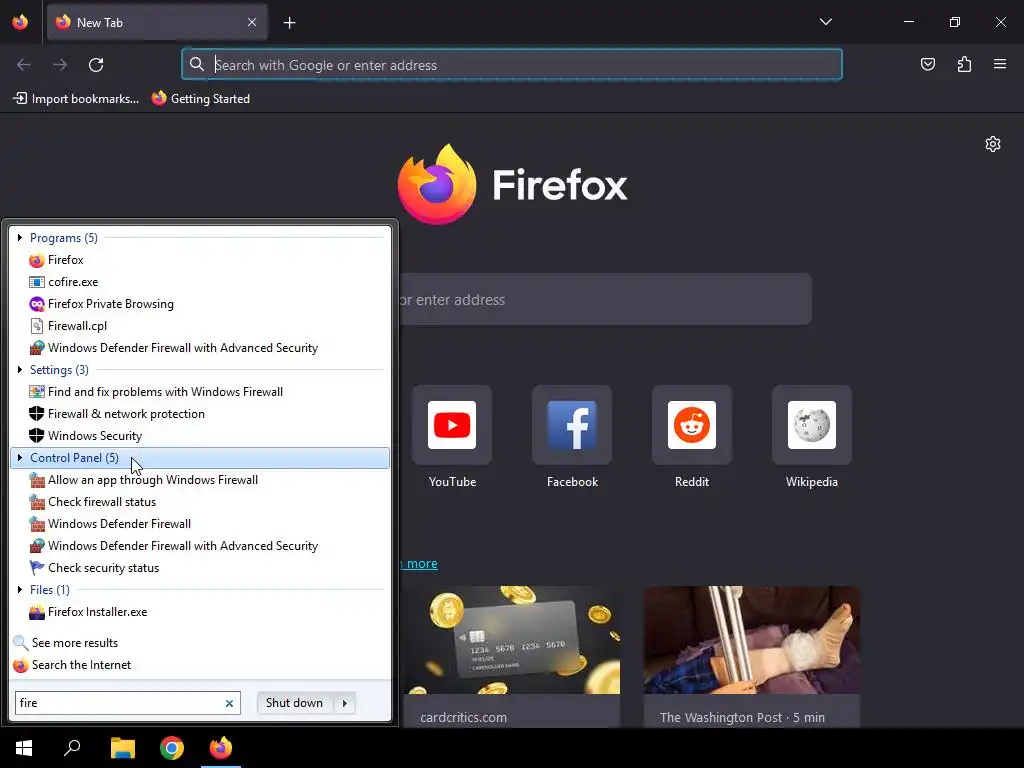Click the Firefox View icon at top left

pos(20,22)
